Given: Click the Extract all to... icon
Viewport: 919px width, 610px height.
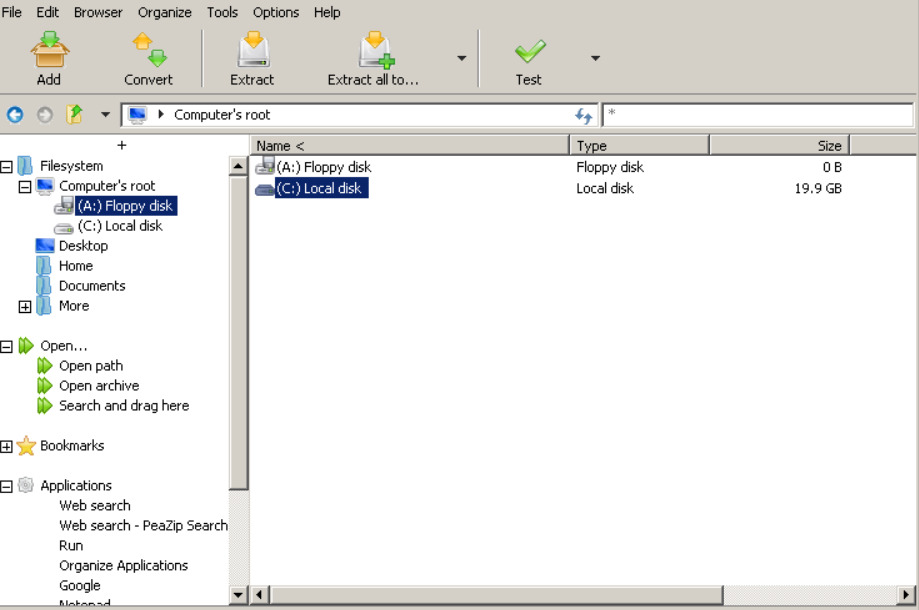Looking at the screenshot, I should (376, 50).
